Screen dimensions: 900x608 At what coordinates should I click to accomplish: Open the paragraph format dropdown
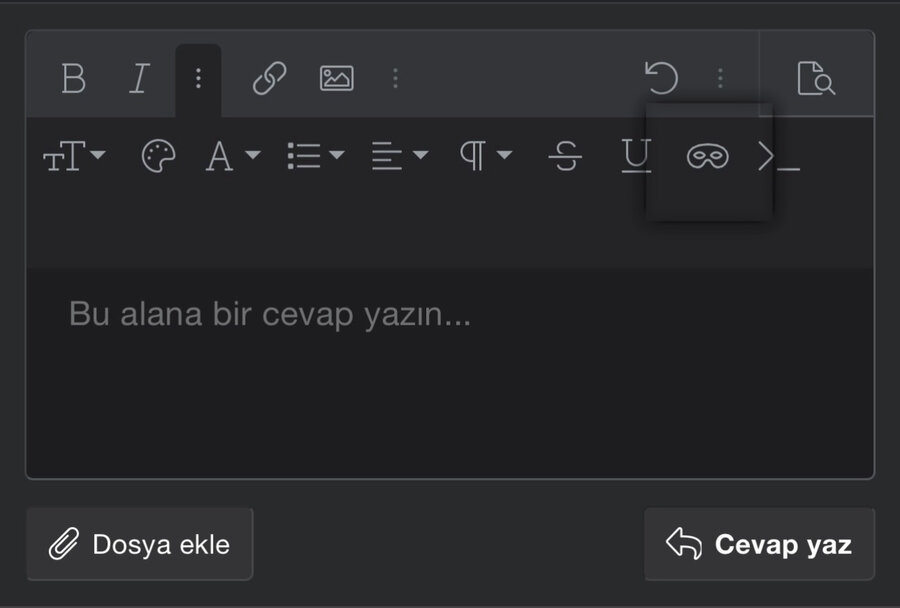(x=485, y=156)
